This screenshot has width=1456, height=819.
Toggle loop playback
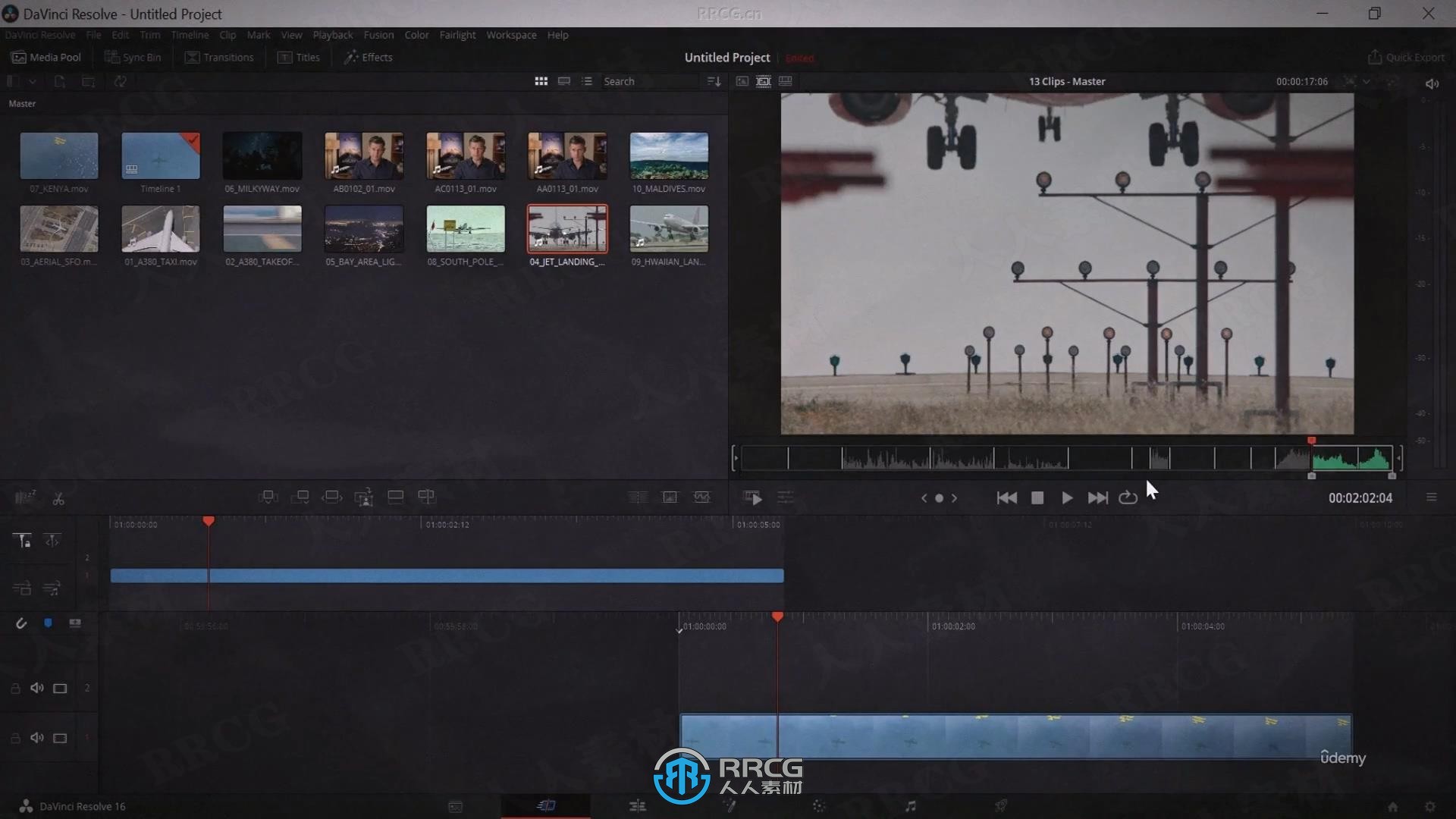pyautogui.click(x=1128, y=497)
